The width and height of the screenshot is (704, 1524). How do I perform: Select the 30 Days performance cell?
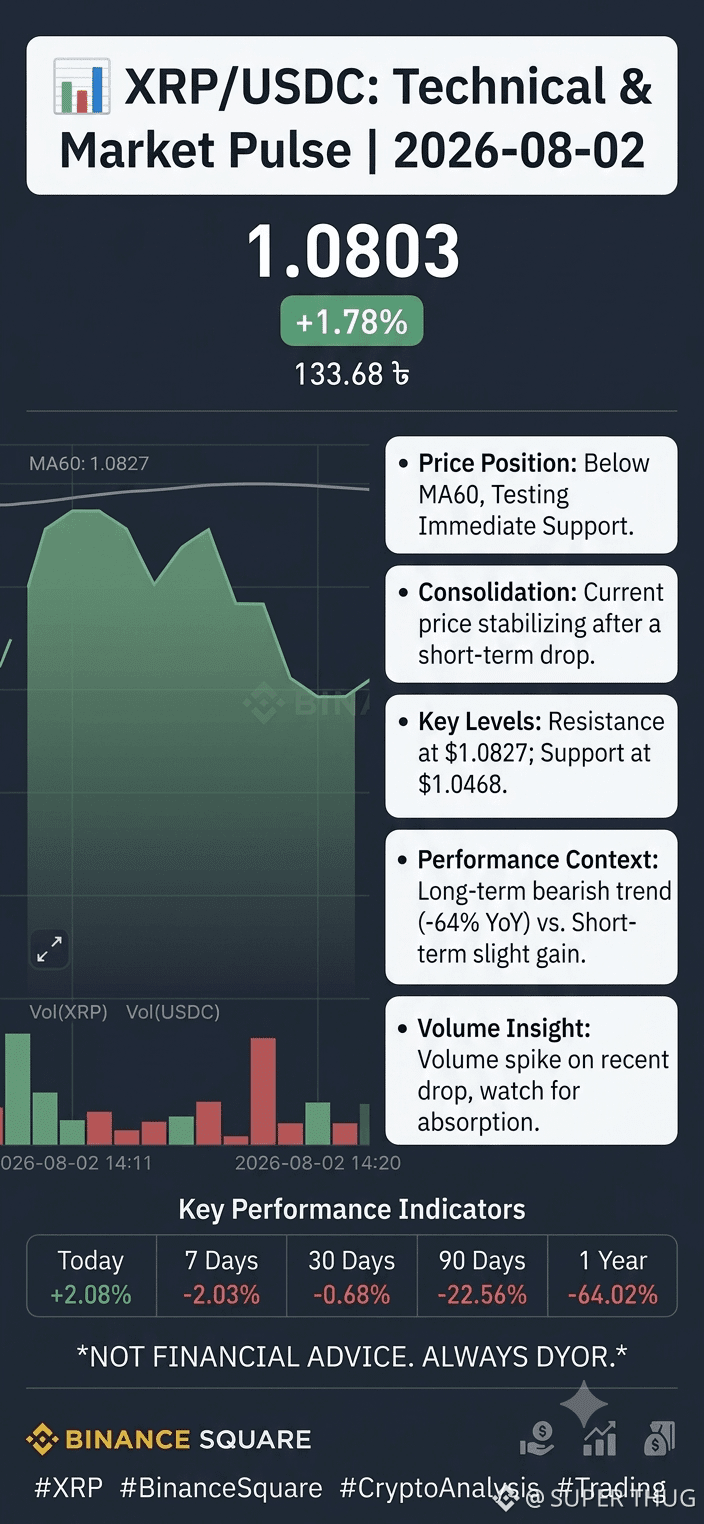click(351, 1277)
